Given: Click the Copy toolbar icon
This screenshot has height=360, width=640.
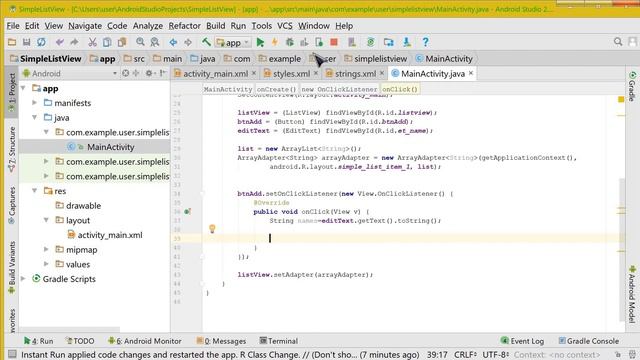Looking at the screenshot, I should click(x=107, y=42).
